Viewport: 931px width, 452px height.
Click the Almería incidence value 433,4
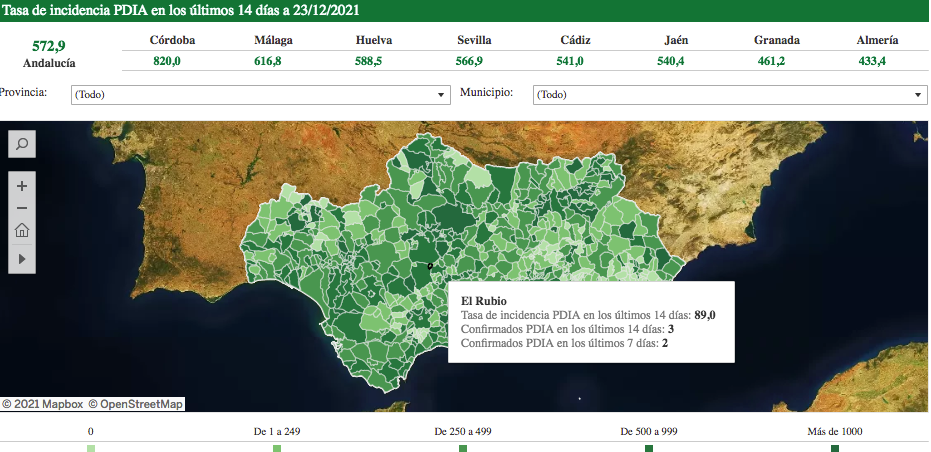pyautogui.click(x=871, y=61)
